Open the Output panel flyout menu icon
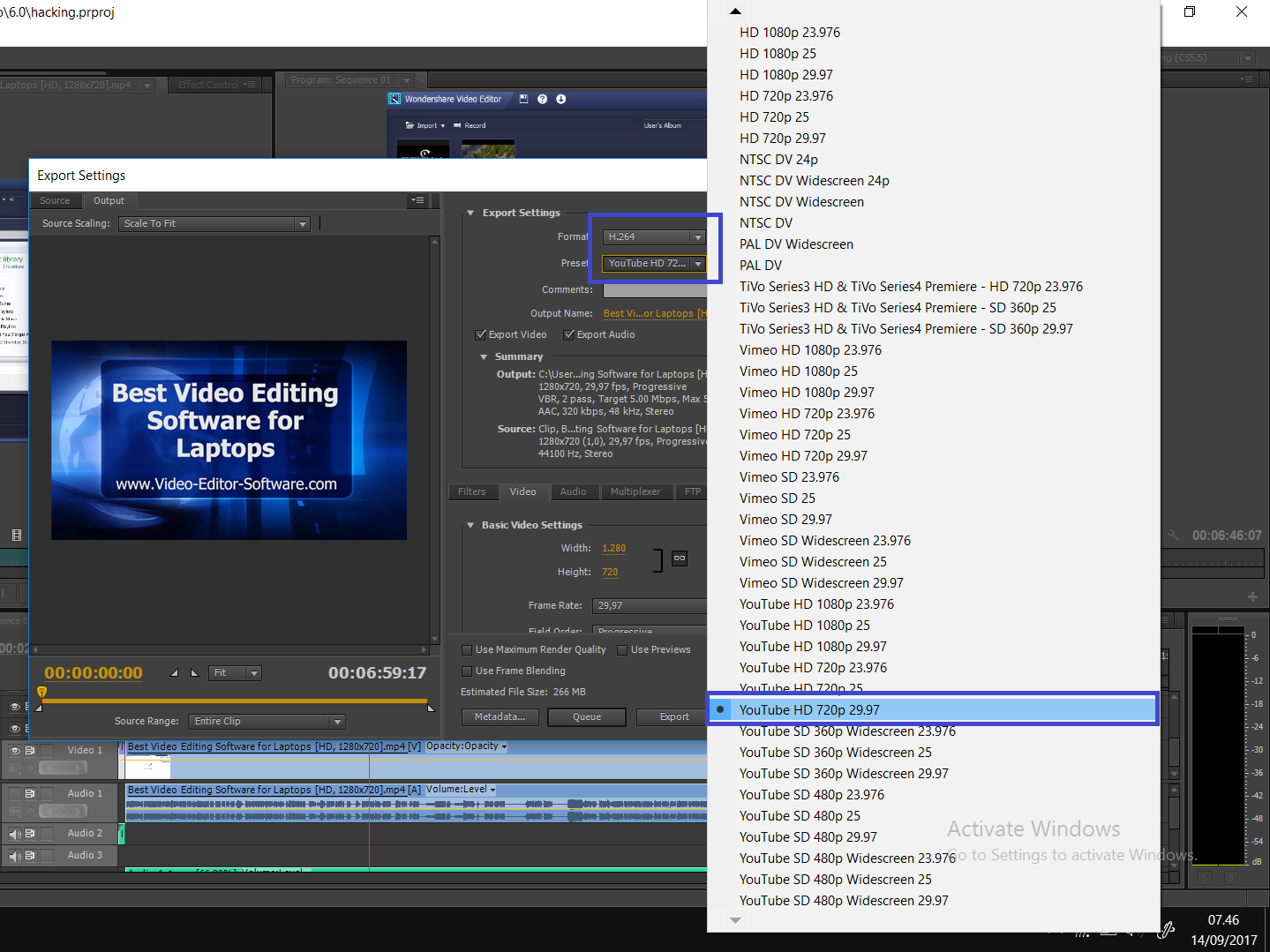The height and width of the screenshot is (952, 1270). (x=418, y=200)
